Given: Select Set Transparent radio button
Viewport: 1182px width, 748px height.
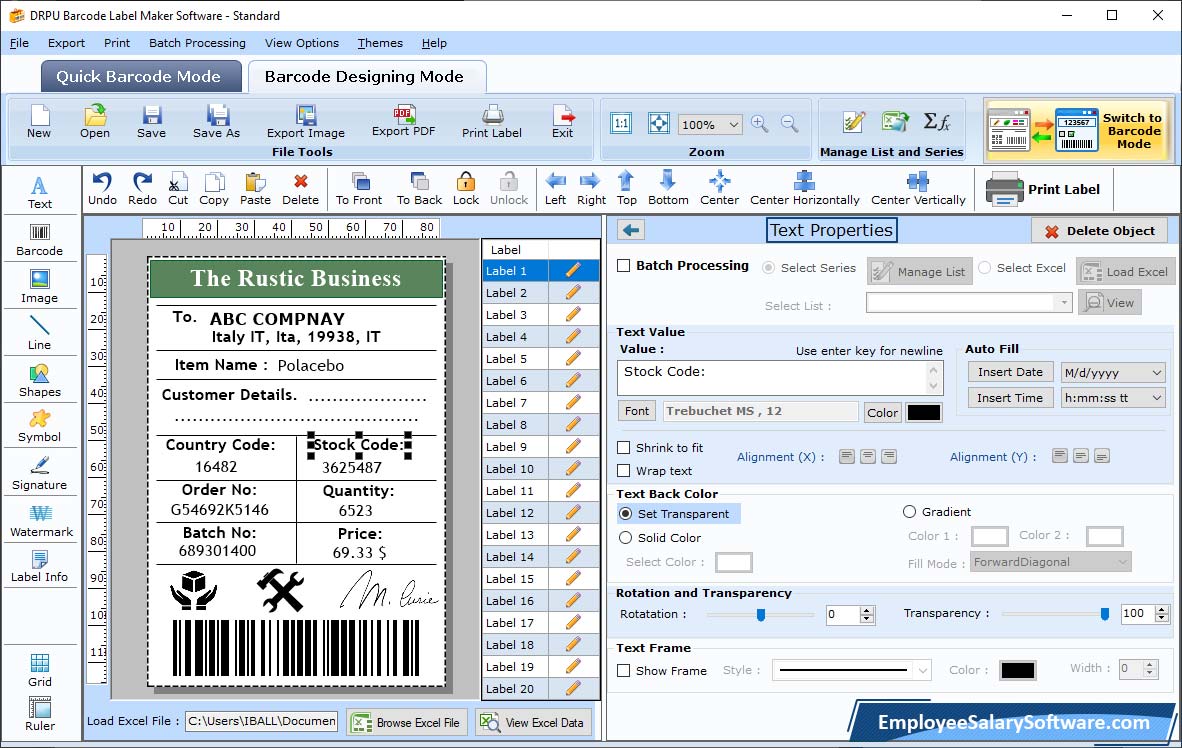Looking at the screenshot, I should 626,513.
